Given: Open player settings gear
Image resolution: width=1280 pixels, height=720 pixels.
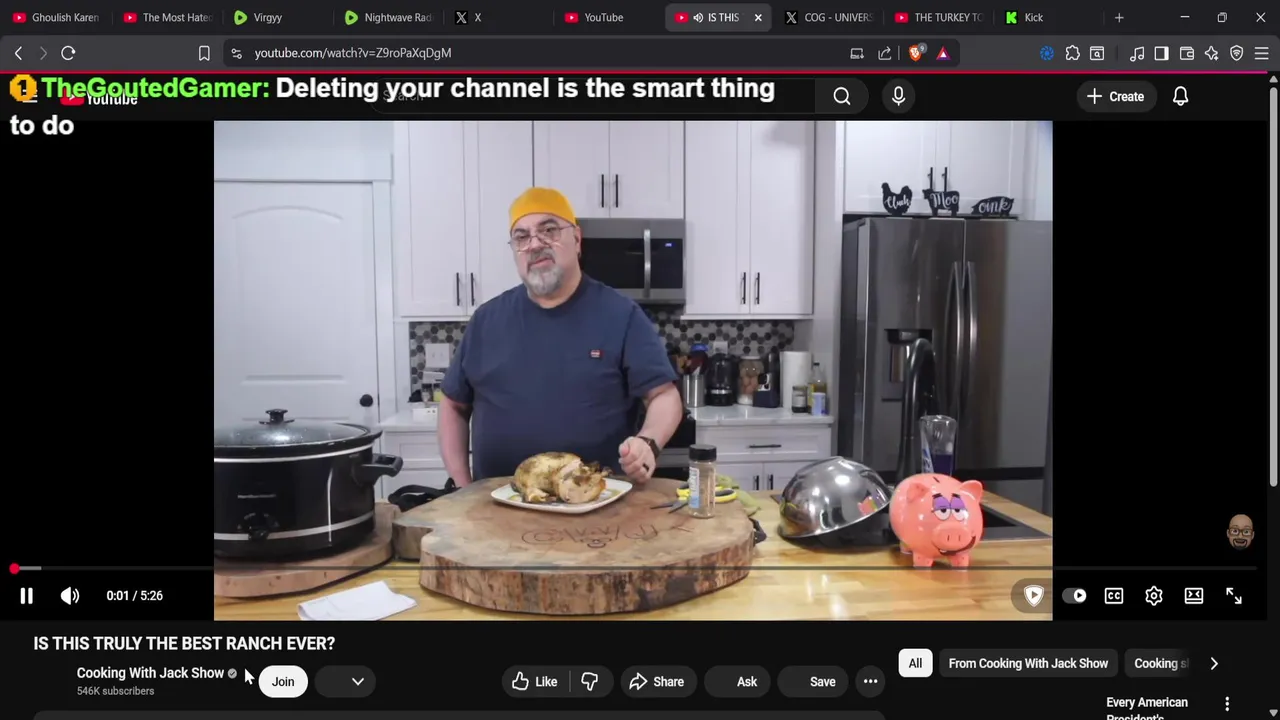Looking at the screenshot, I should tap(1154, 596).
